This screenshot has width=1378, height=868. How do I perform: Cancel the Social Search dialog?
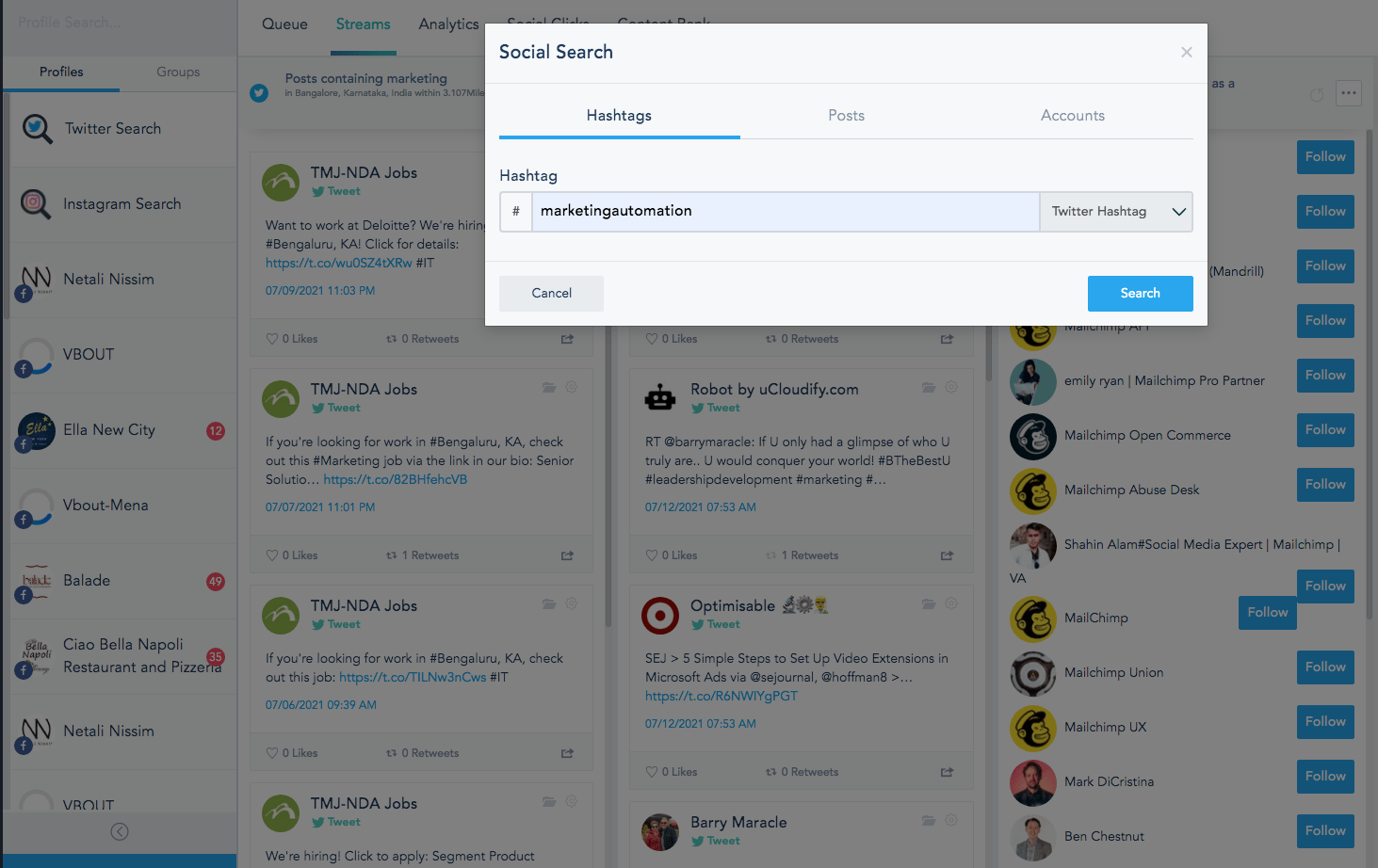[551, 293]
